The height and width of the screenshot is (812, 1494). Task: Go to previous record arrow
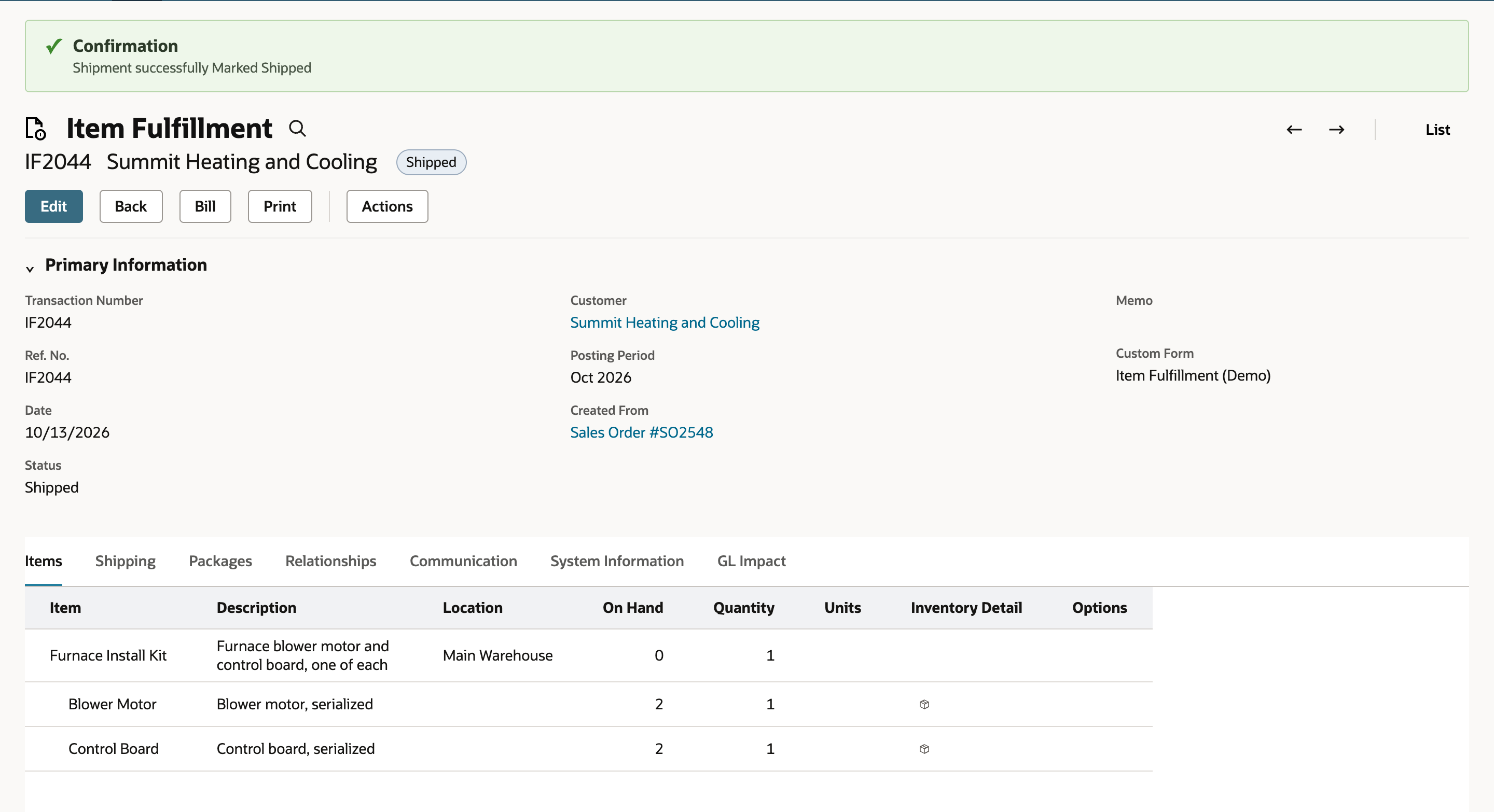[x=1294, y=130]
